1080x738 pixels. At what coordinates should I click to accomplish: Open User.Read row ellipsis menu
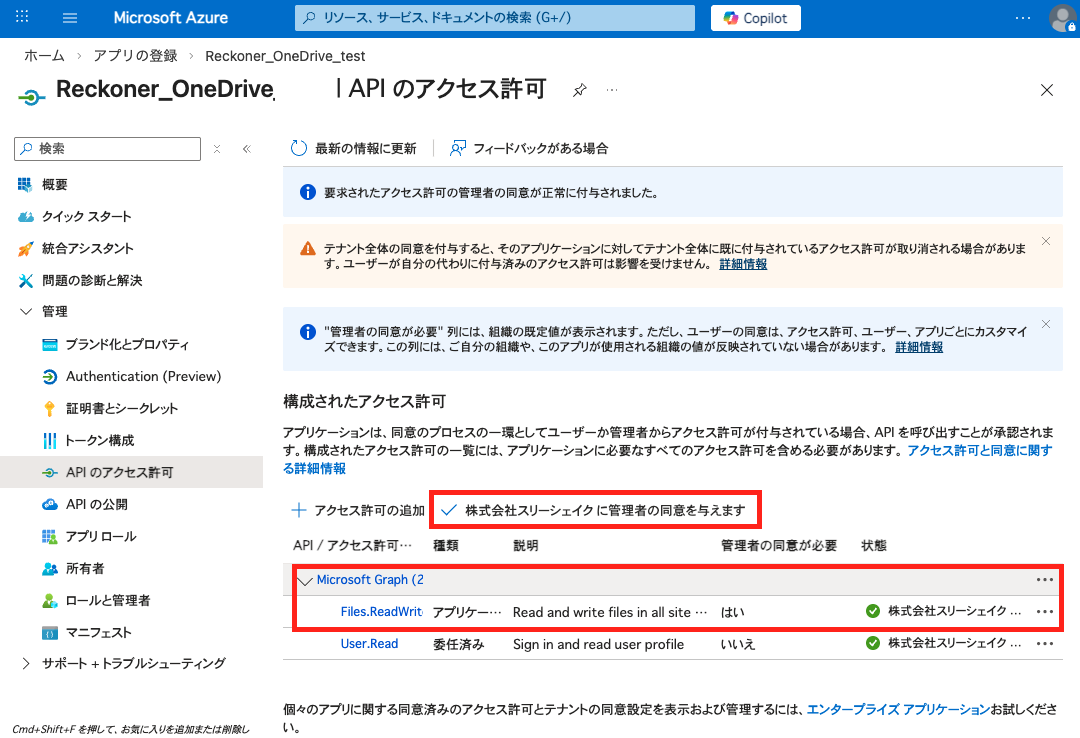pos(1045,644)
